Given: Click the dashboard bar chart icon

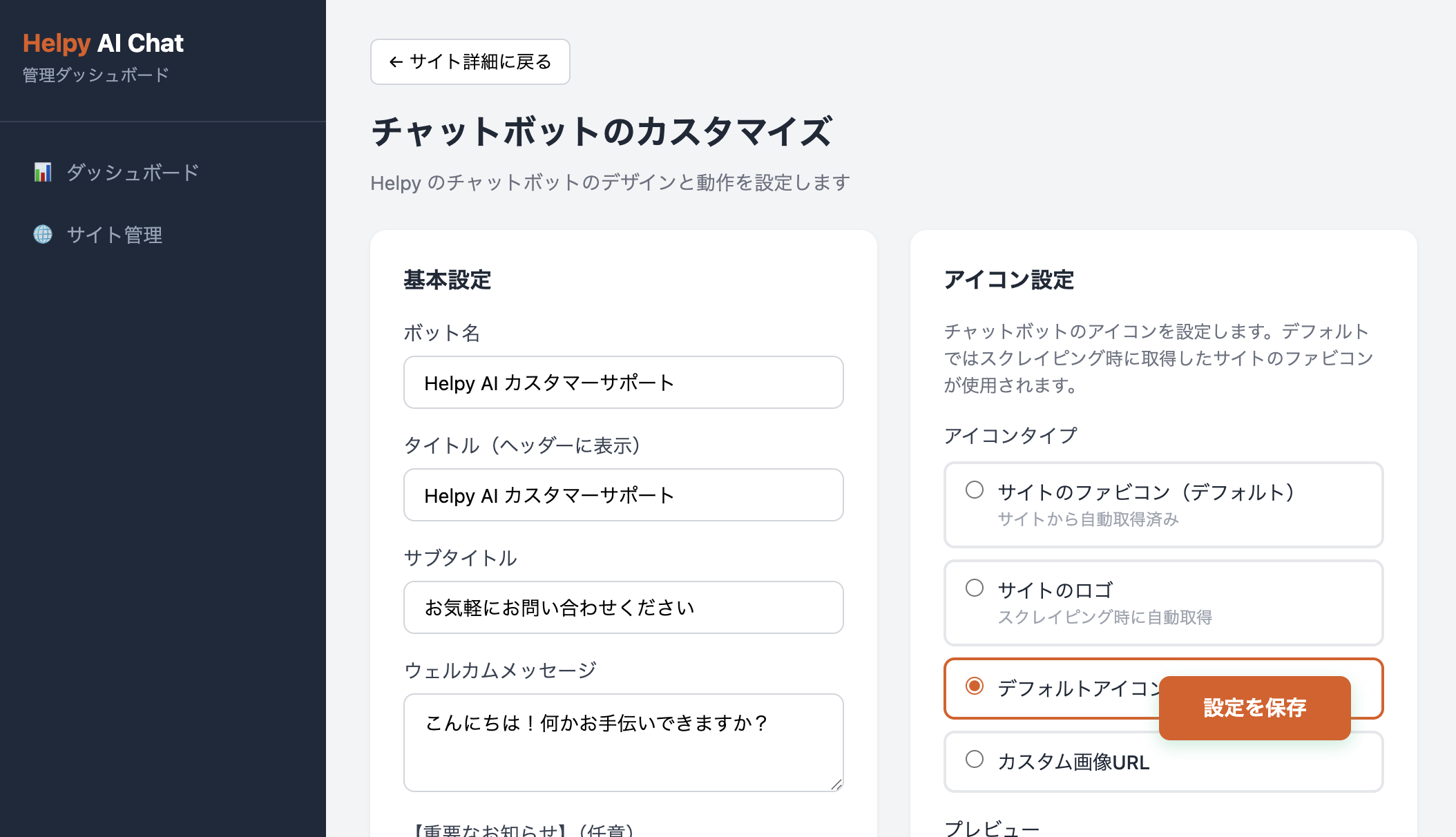Looking at the screenshot, I should tap(43, 172).
